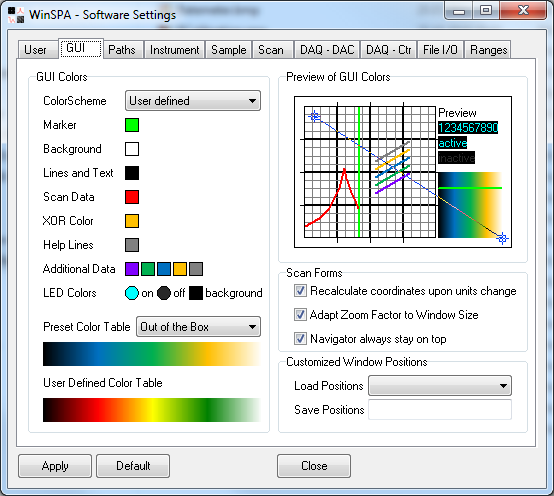Screen dimensions: 554x496
Task: Click the User Defined Color Table gradient
Action: pos(152,410)
